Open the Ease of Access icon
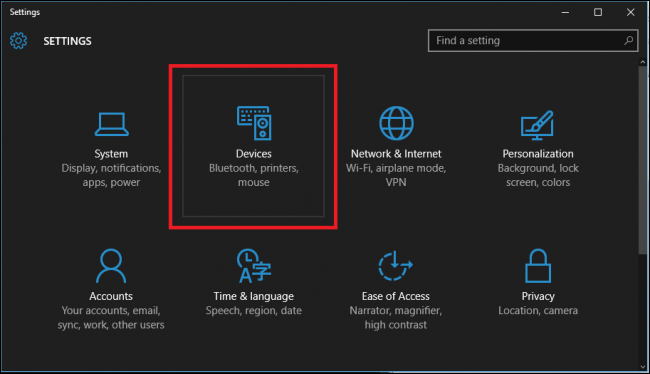This screenshot has height=374, width=650. (395, 266)
